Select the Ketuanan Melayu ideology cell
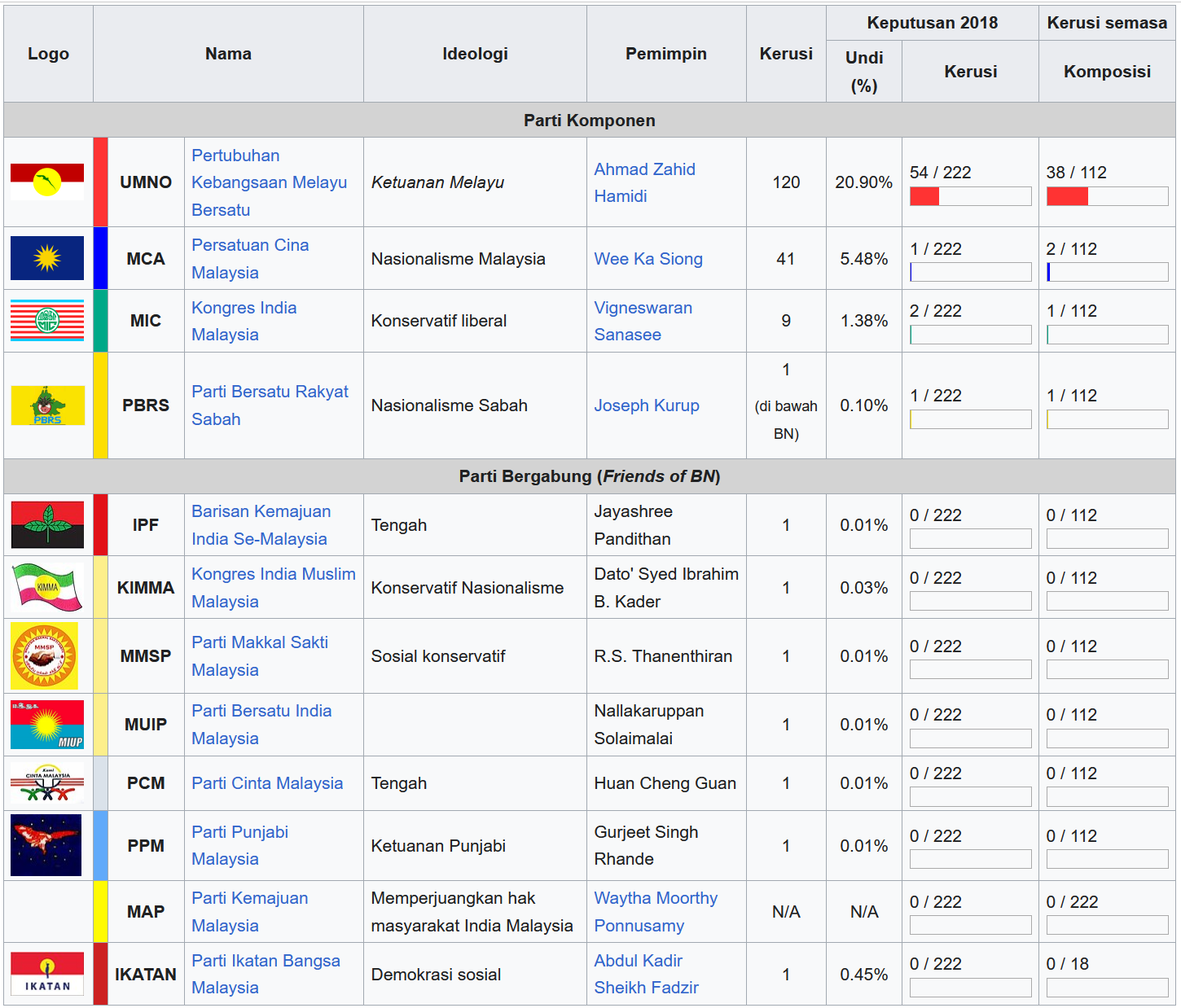 click(x=475, y=182)
